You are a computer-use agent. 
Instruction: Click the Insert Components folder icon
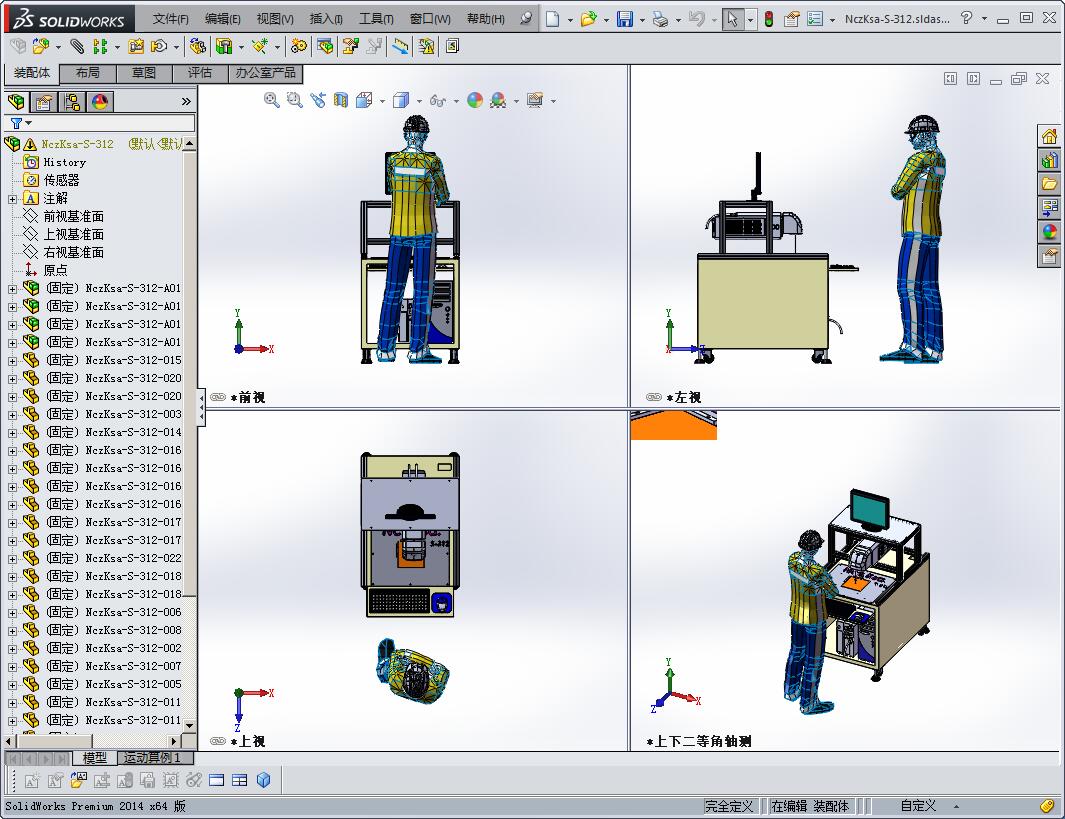click(41, 46)
